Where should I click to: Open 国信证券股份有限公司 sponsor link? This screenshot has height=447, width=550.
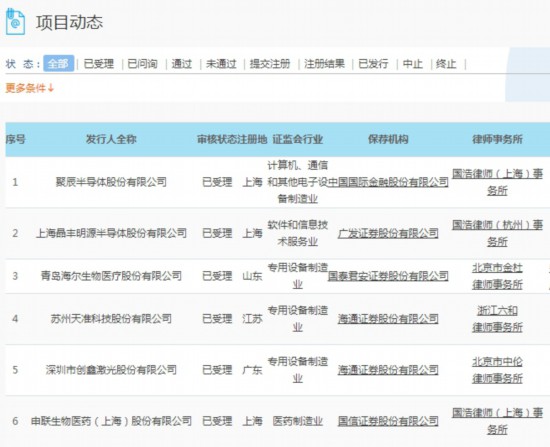tap(388, 421)
